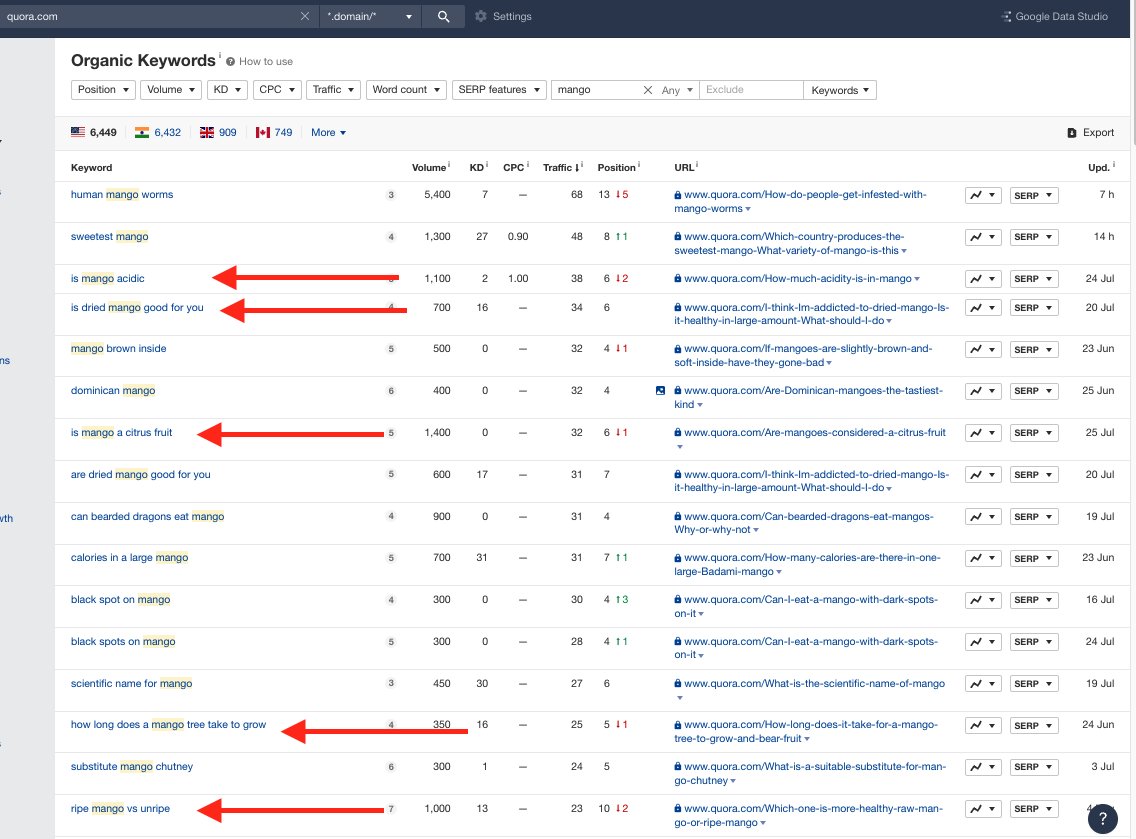Viewport: 1136px width, 839px height.
Task: Open the CPC filter dropdown
Action: (x=277, y=90)
